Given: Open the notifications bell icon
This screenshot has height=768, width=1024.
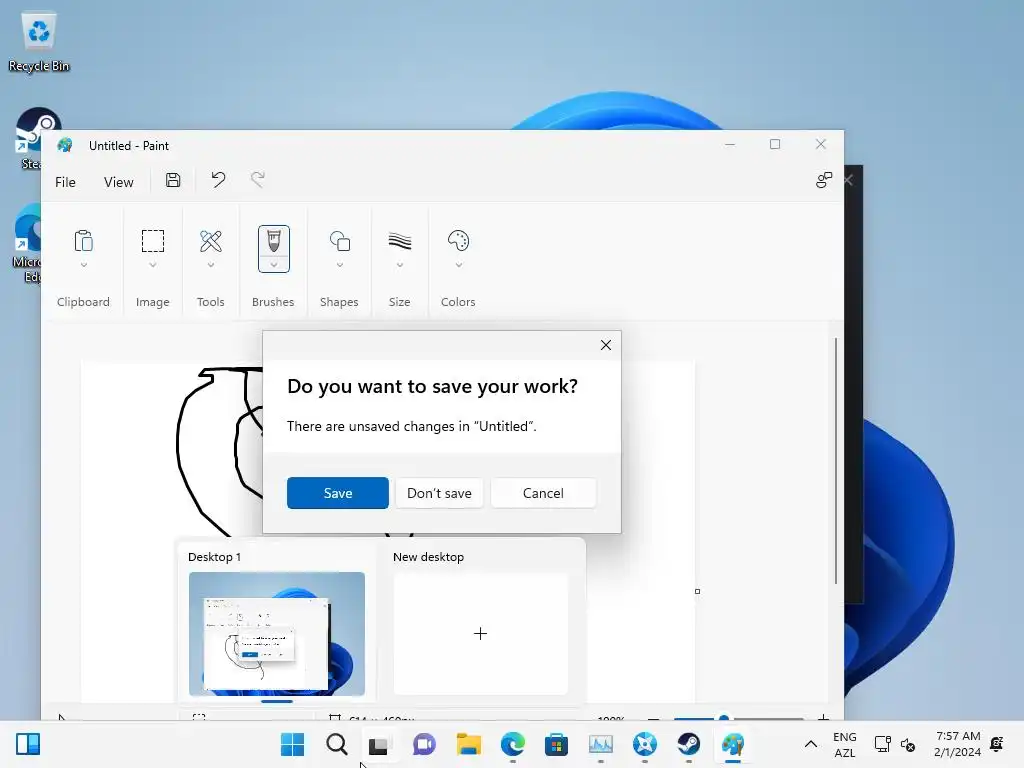Looking at the screenshot, I should click(997, 744).
